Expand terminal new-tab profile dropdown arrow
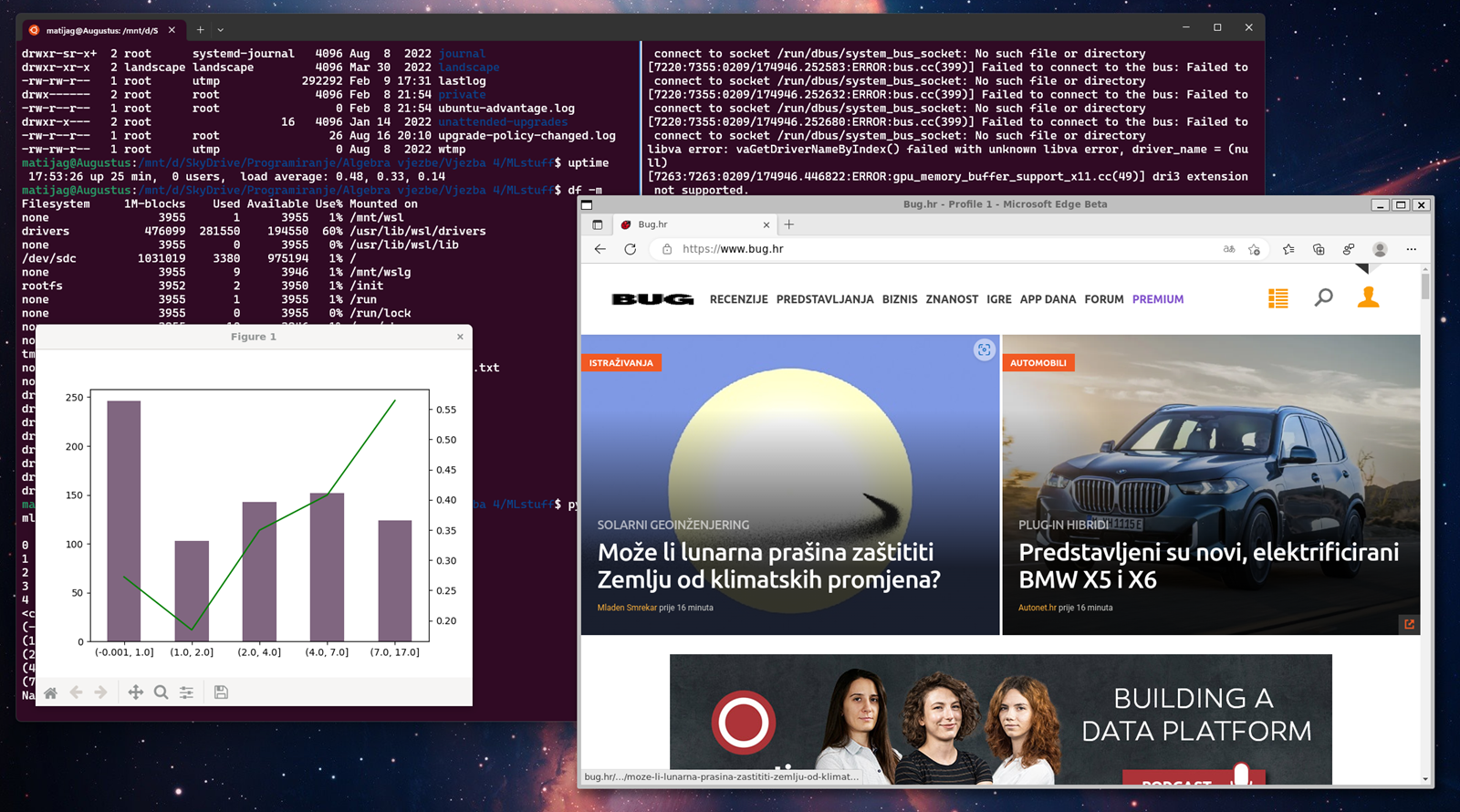Image resolution: width=1460 pixels, height=812 pixels. pos(221,30)
